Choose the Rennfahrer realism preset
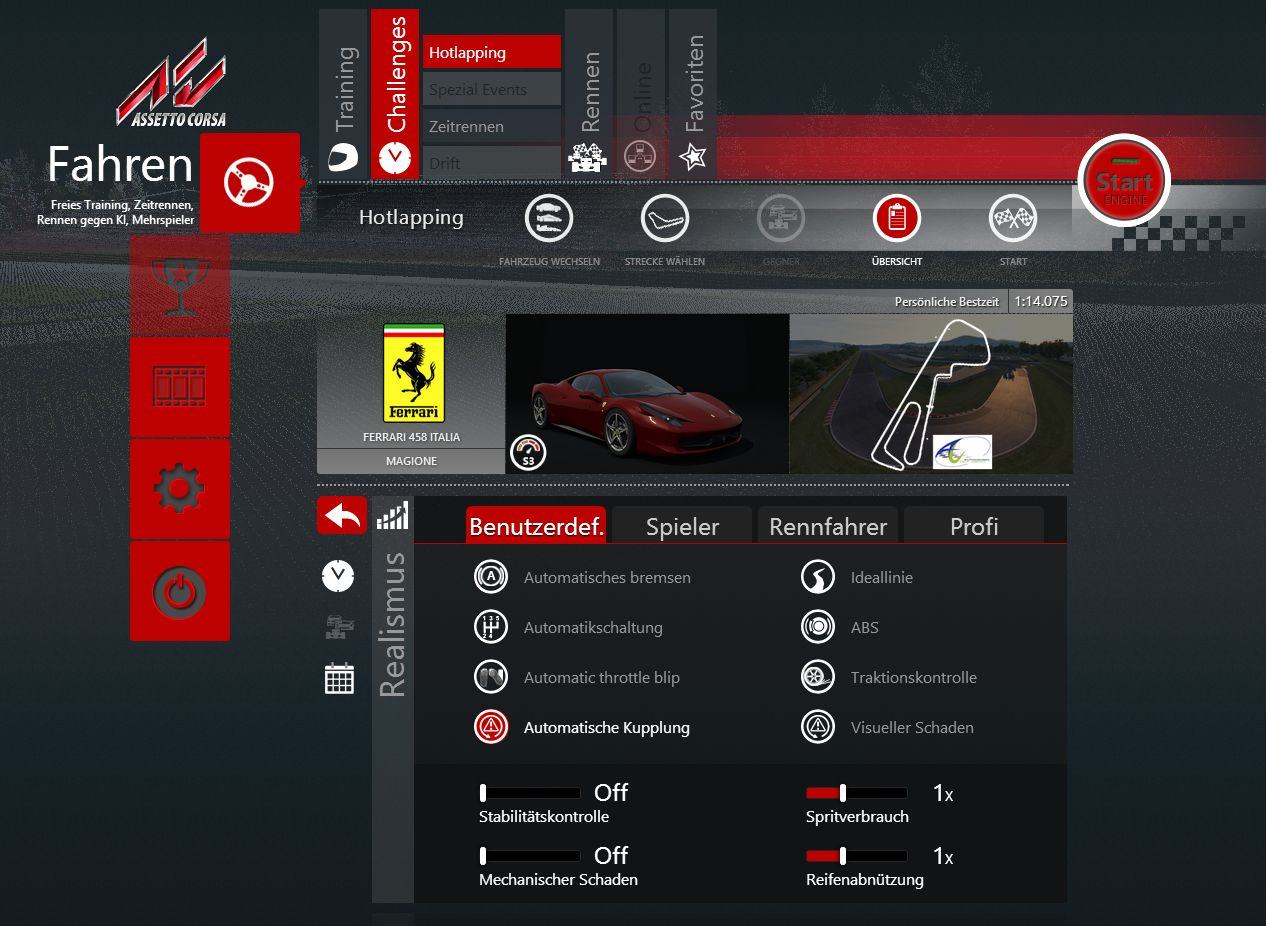The width and height of the screenshot is (1266, 926). [828, 525]
